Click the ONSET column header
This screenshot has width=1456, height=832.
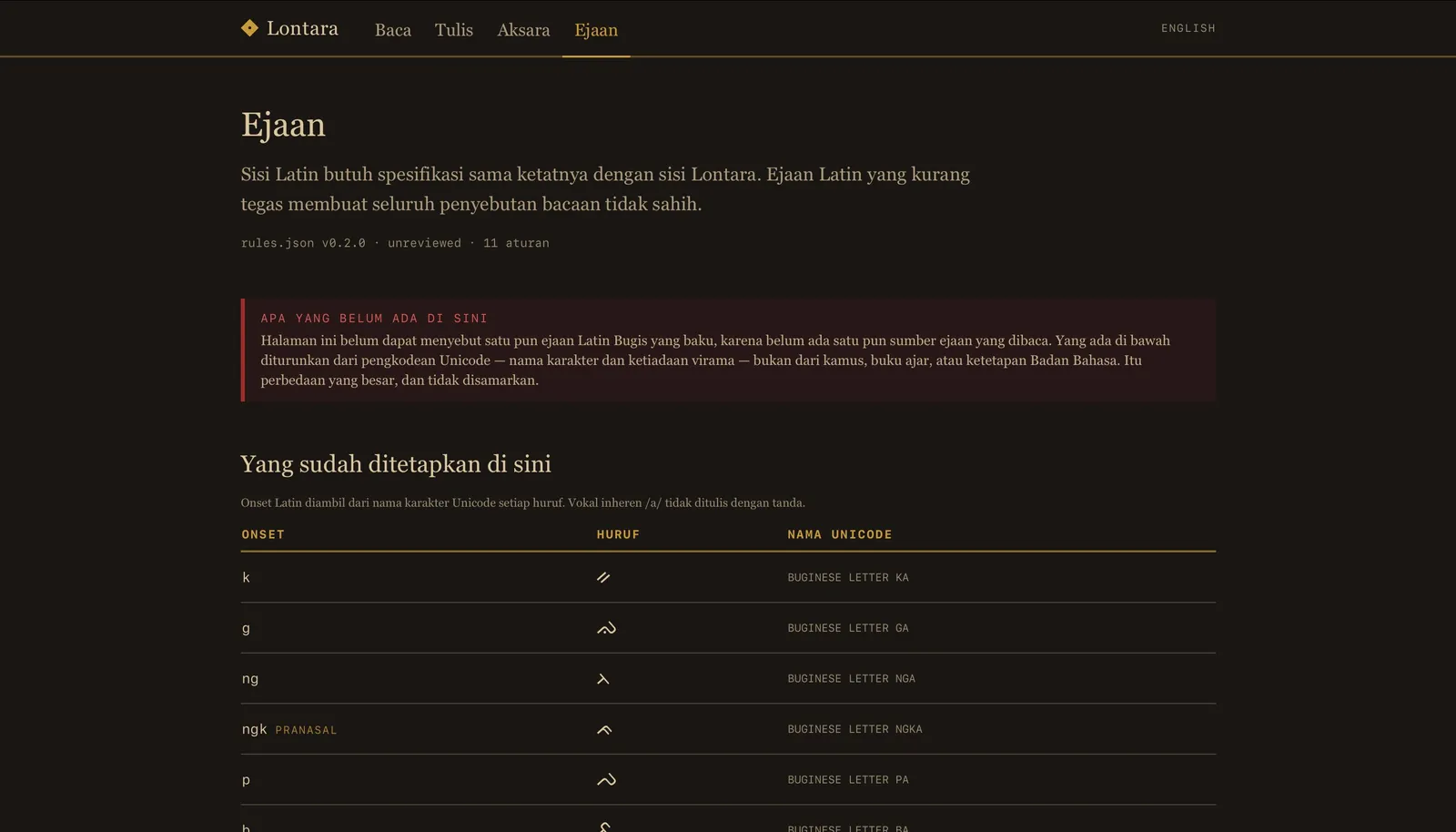coord(263,534)
